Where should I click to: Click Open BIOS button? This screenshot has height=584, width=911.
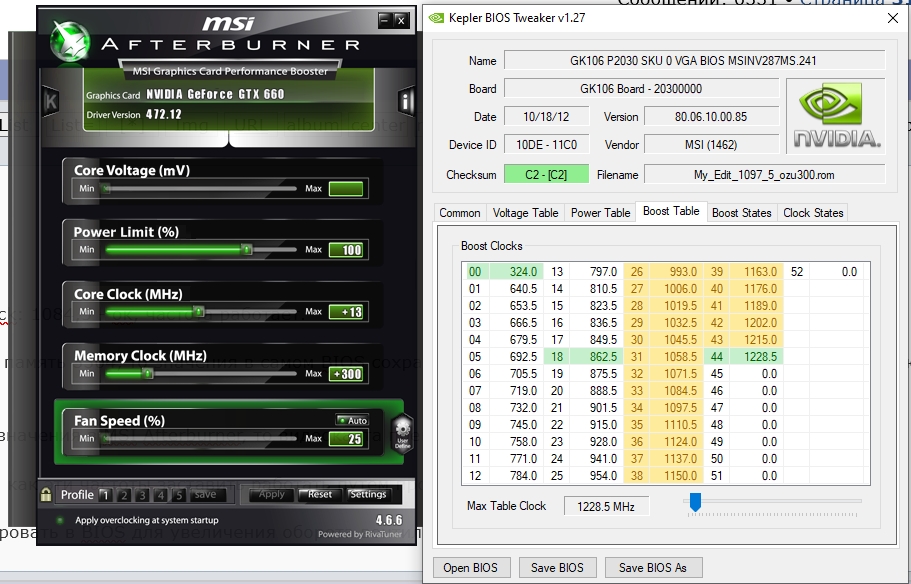470,568
